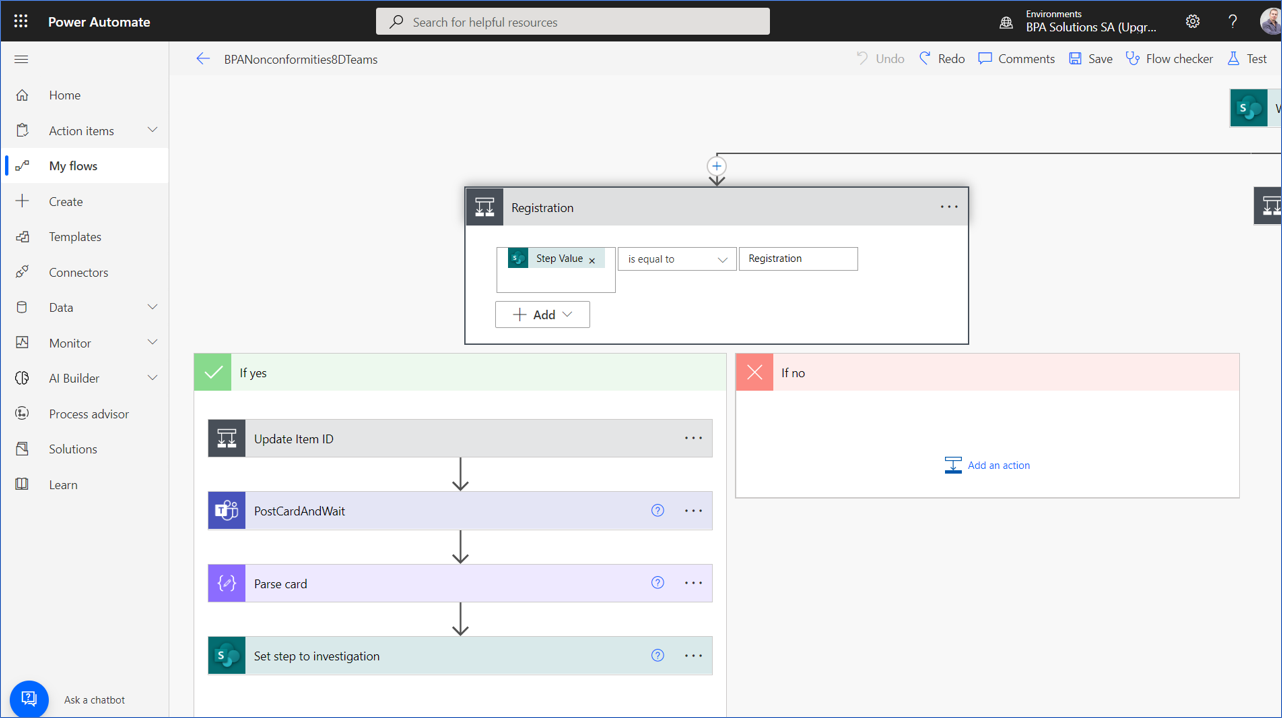The height and width of the screenshot is (718, 1282).
Task: Open Update Item ID ellipsis menu
Action: pyautogui.click(x=693, y=438)
